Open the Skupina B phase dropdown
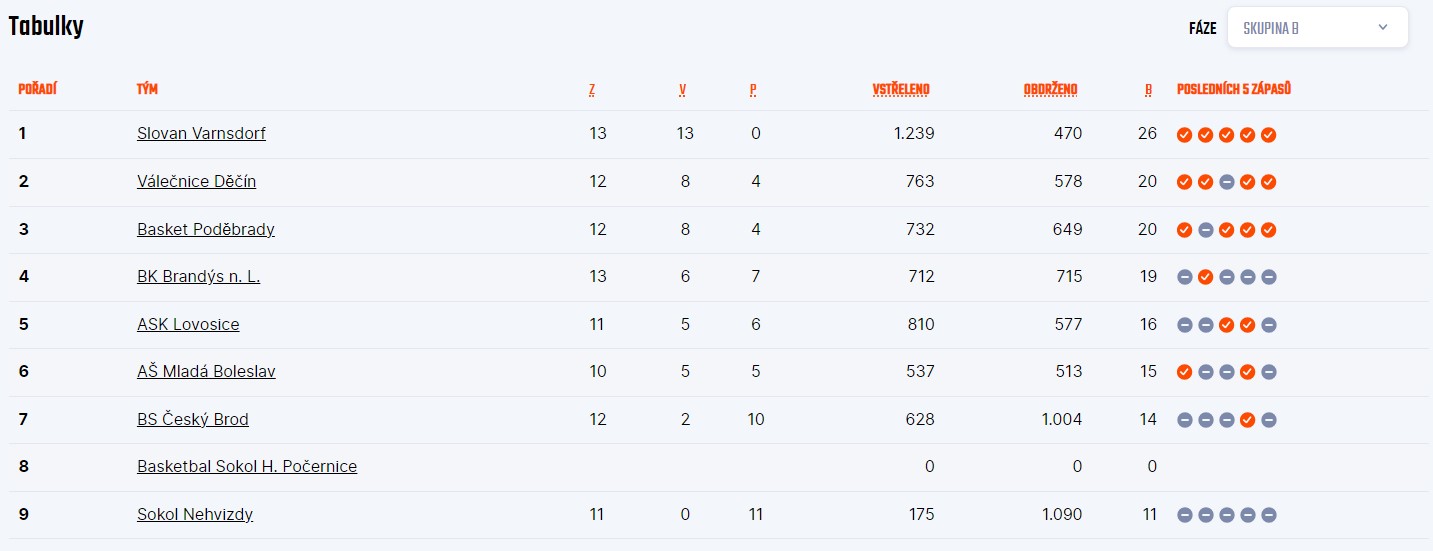The height and width of the screenshot is (551, 1433). (1317, 27)
